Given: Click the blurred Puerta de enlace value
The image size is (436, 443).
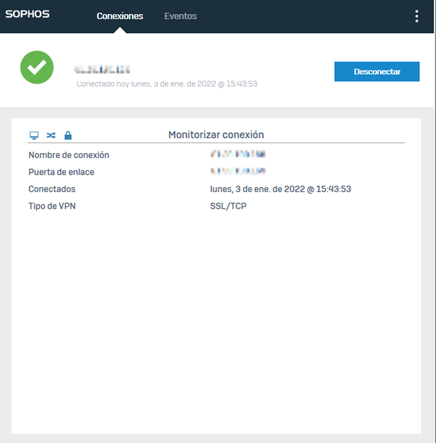Looking at the screenshot, I should [x=238, y=171].
